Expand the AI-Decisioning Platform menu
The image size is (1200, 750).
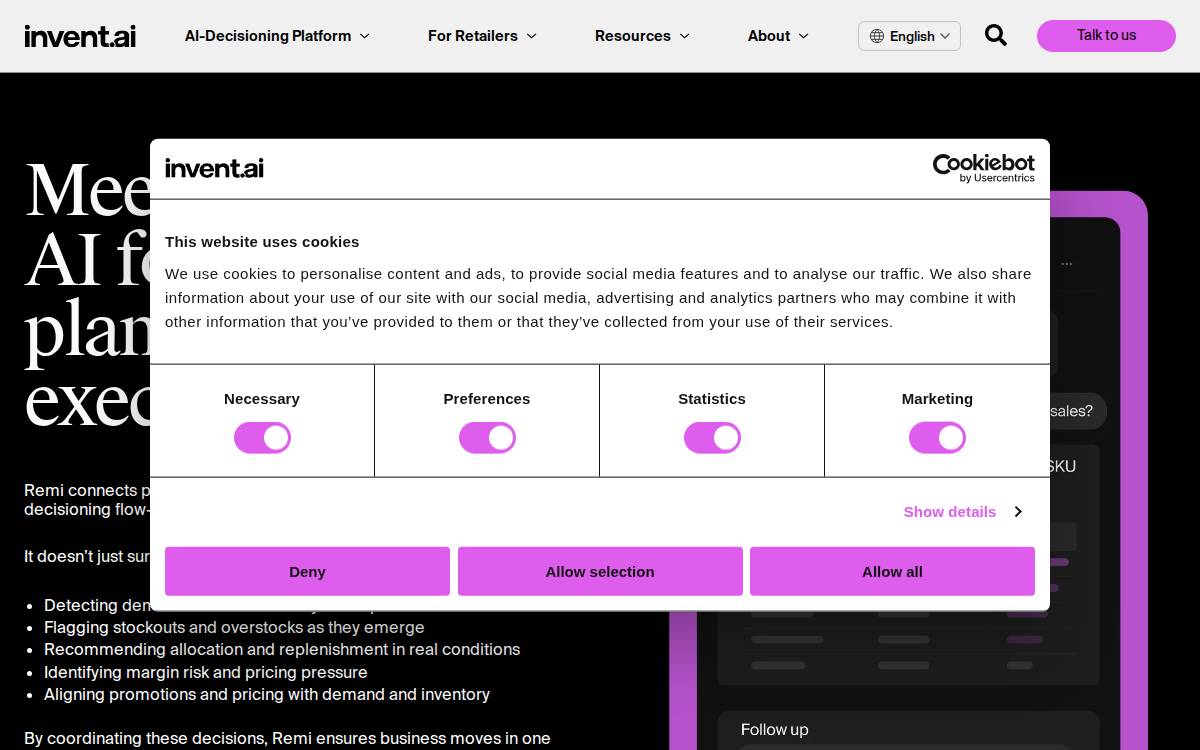point(277,36)
